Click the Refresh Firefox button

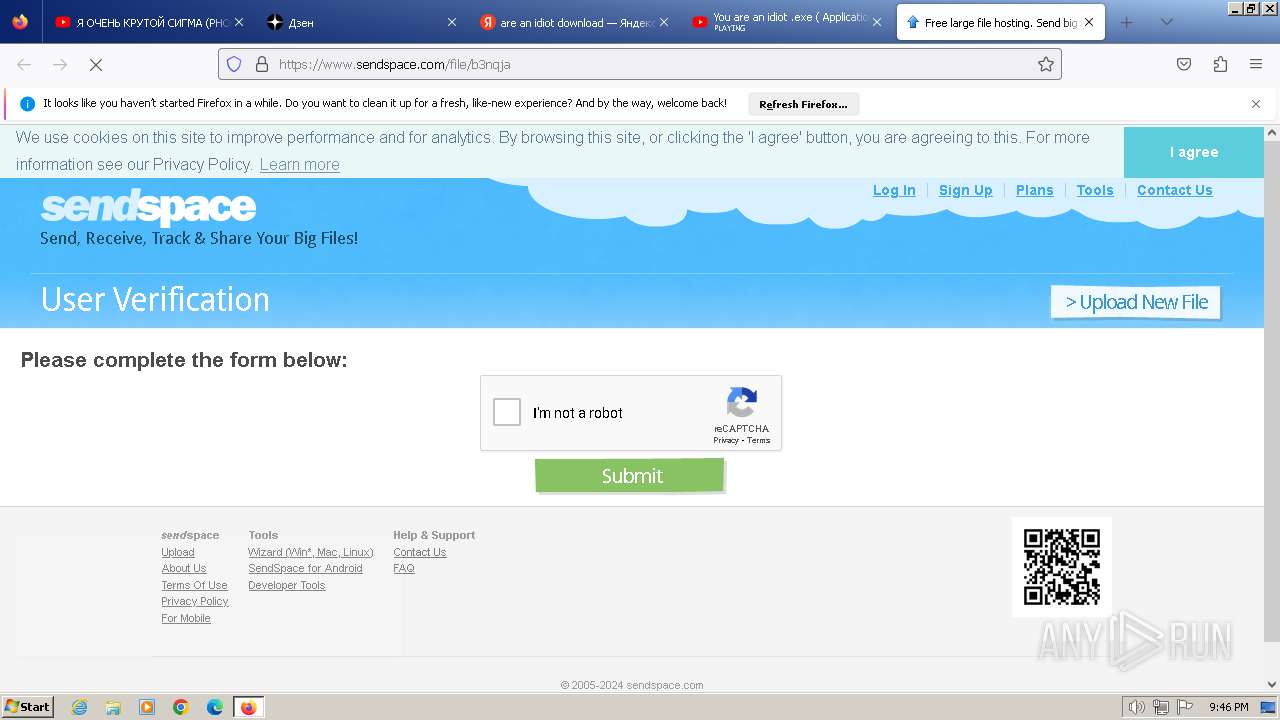(803, 104)
